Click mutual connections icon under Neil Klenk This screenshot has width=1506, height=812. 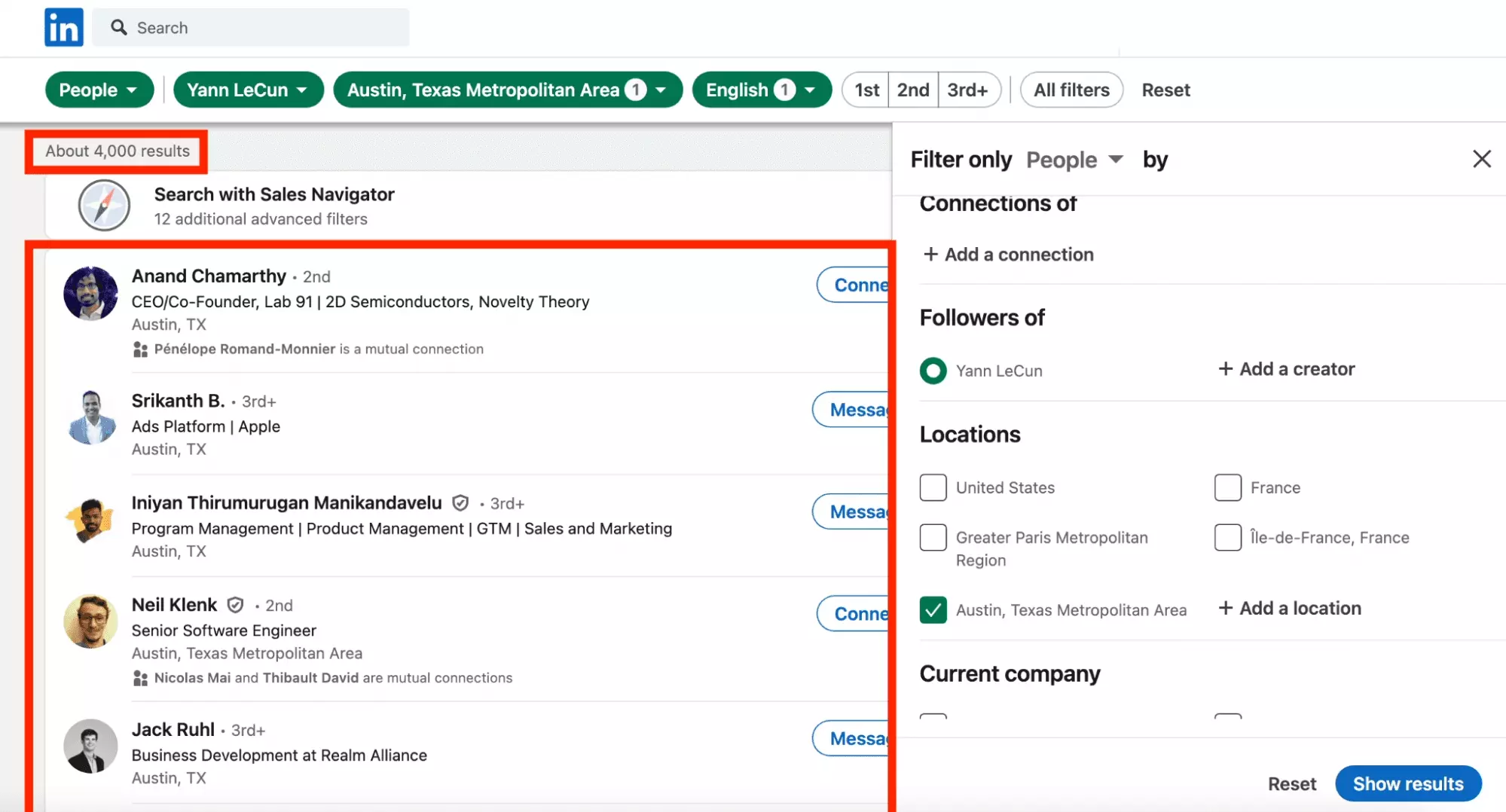click(x=140, y=679)
